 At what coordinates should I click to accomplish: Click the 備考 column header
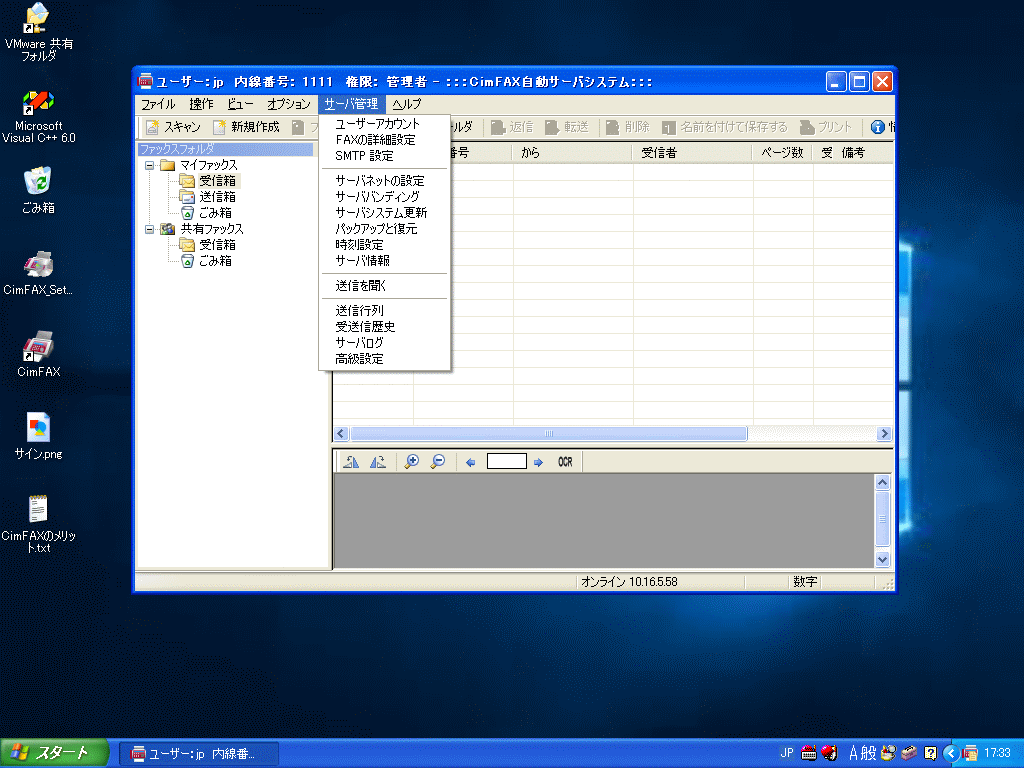click(853, 153)
